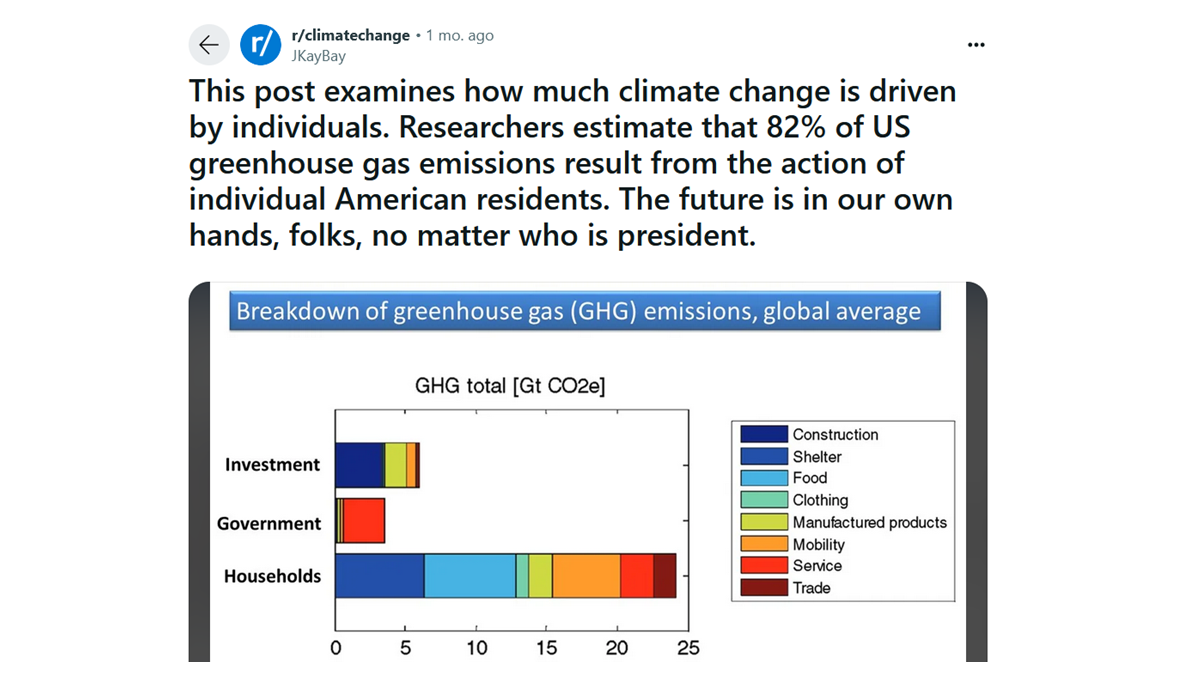Click the Trade legend color swatch
This screenshot has height=674, width=1200.
click(x=764, y=588)
